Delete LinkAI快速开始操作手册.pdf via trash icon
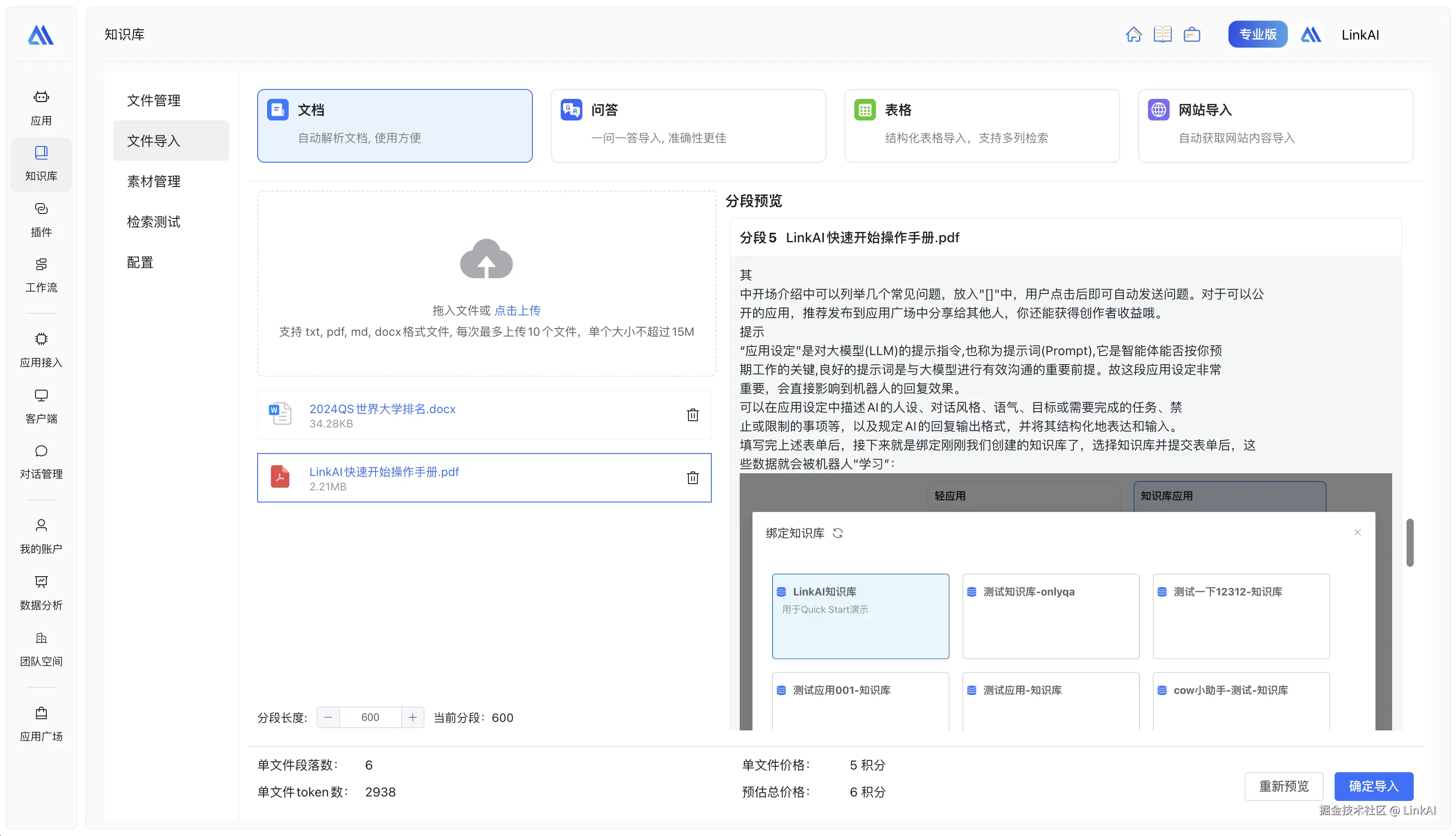 (x=692, y=478)
